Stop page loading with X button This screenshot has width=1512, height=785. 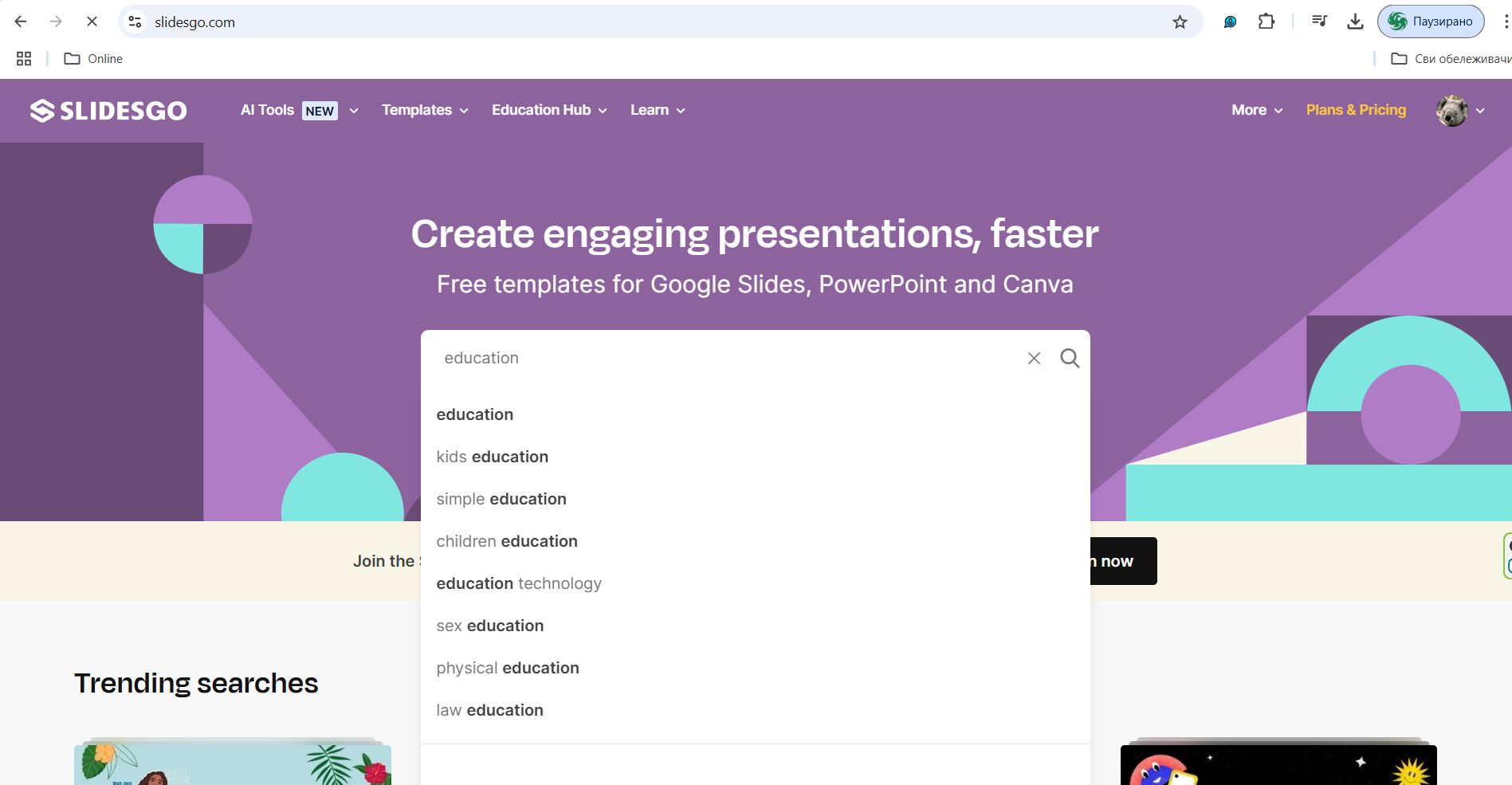pos(92,22)
